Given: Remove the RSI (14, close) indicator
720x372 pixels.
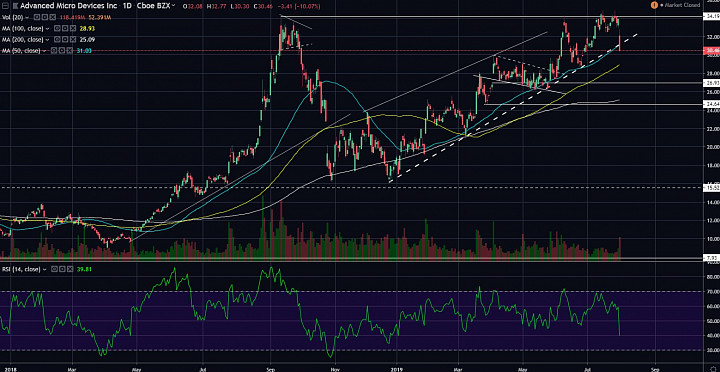Looking at the screenshot, I should tap(70, 269).
